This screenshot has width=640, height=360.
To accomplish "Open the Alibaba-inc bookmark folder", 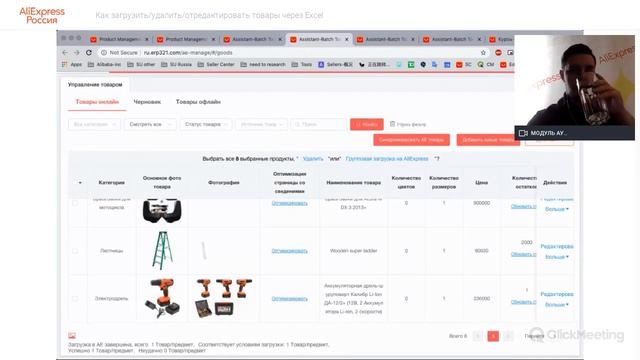I will (104, 64).
